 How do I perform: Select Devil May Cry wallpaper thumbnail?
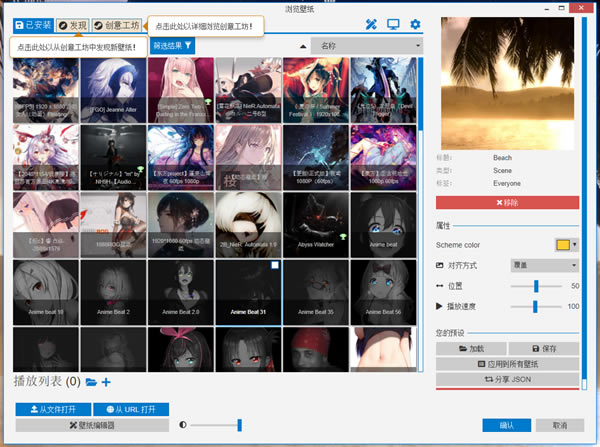click(383, 90)
